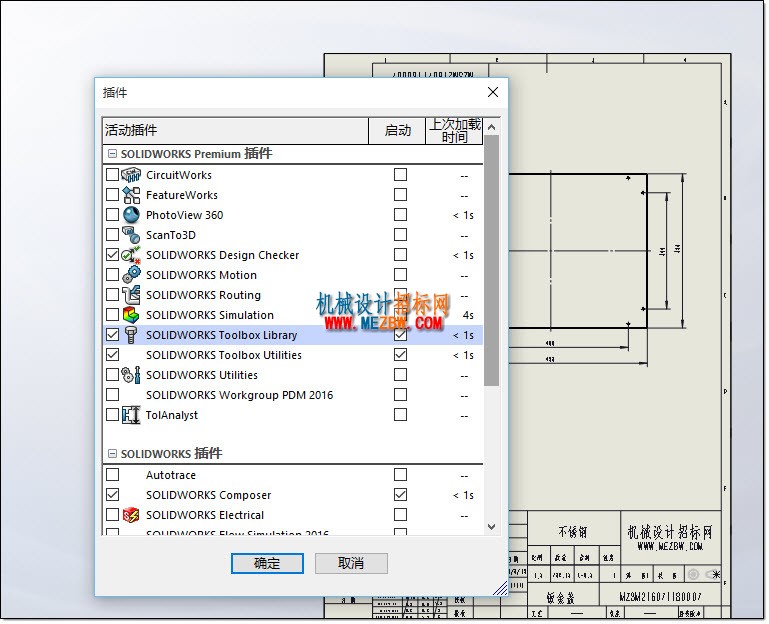Click scrollbar up arrow in plugin list
Image resolution: width=769 pixels, height=624 pixels.
(x=491, y=127)
